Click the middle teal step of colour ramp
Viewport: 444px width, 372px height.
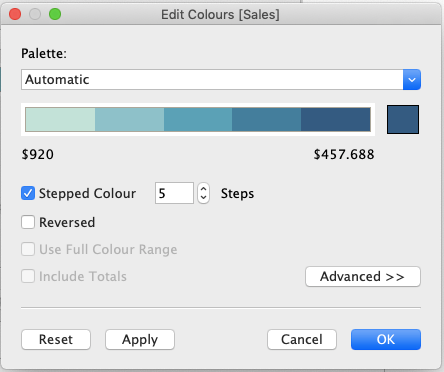pyautogui.click(x=198, y=119)
